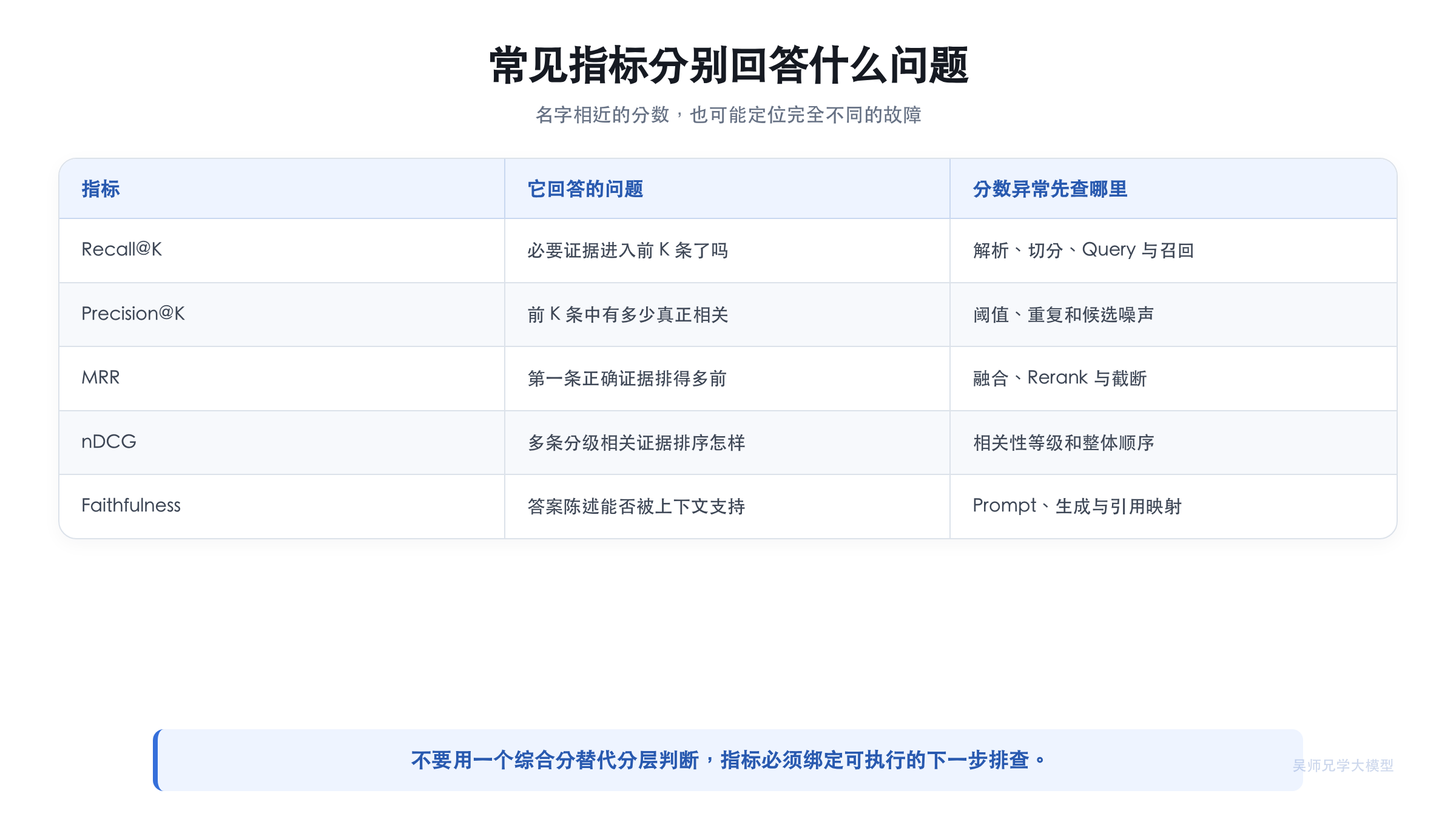1456x819 pixels.
Task: Select the cell 阈值、重复和候选噪声
Action: (x=1173, y=314)
